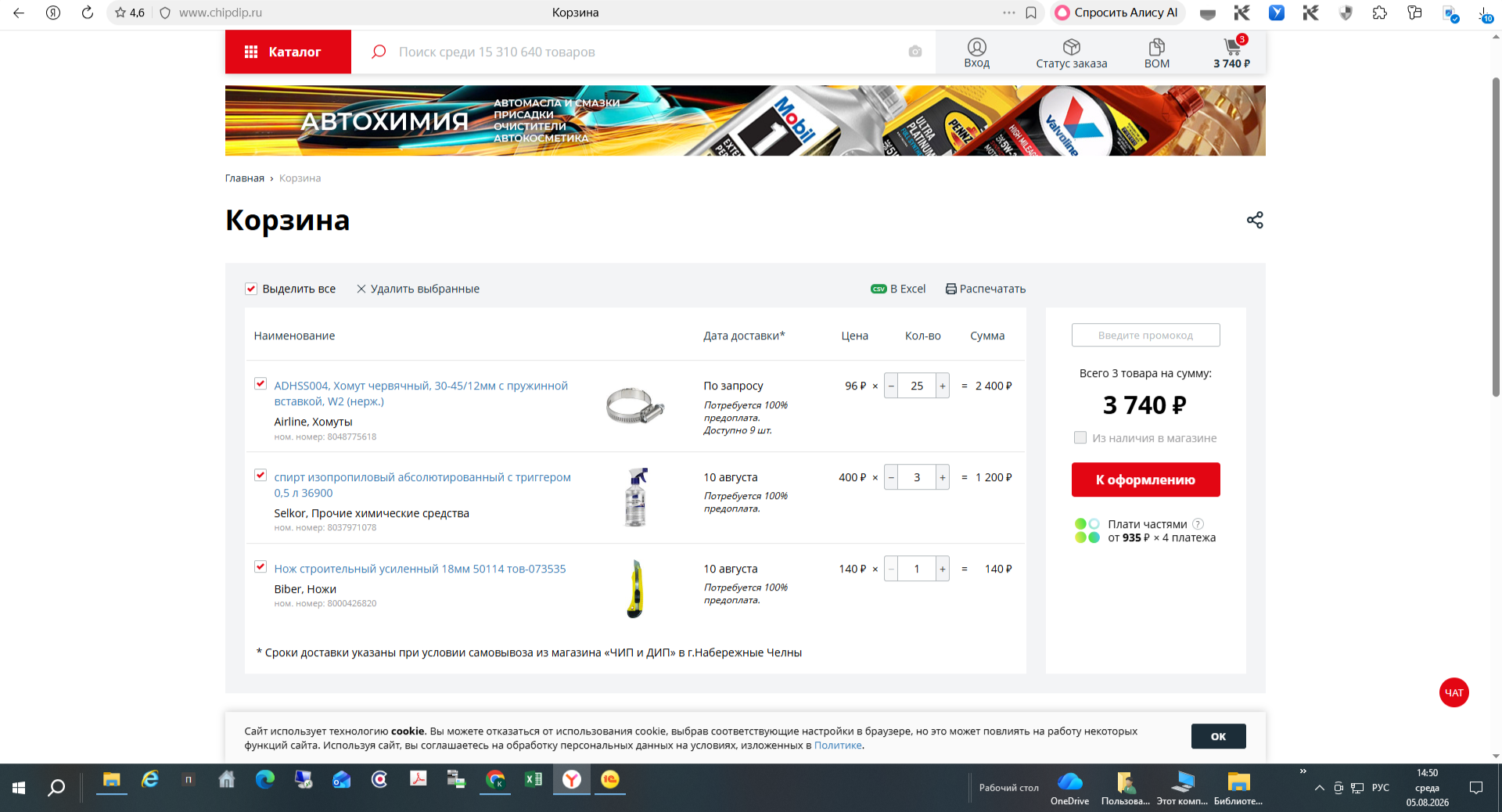Click the К оформлению button

1145,480
